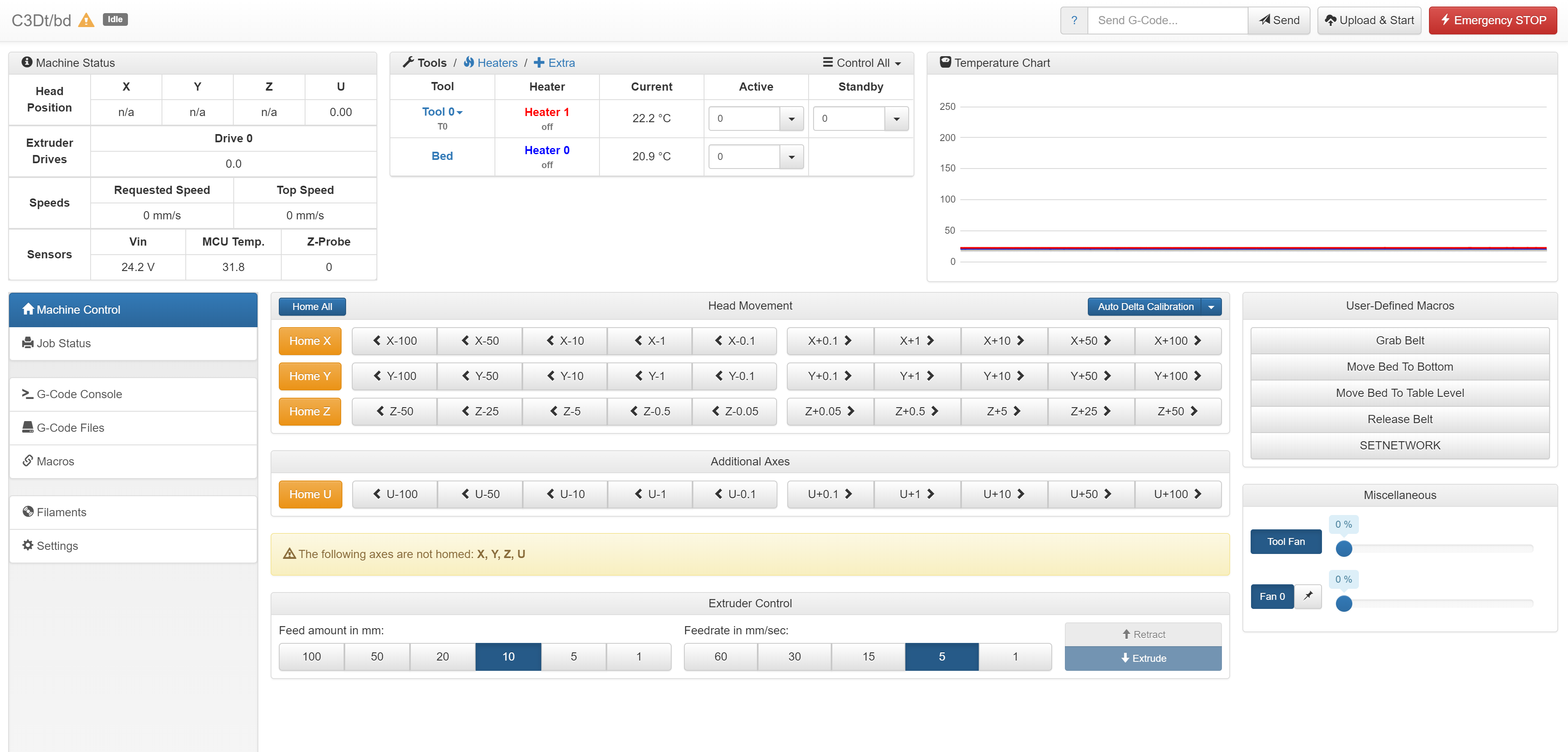This screenshot has height=752, width=1568.
Task: Drag the Tool Fan slider to adjust speed
Action: 1341,546
